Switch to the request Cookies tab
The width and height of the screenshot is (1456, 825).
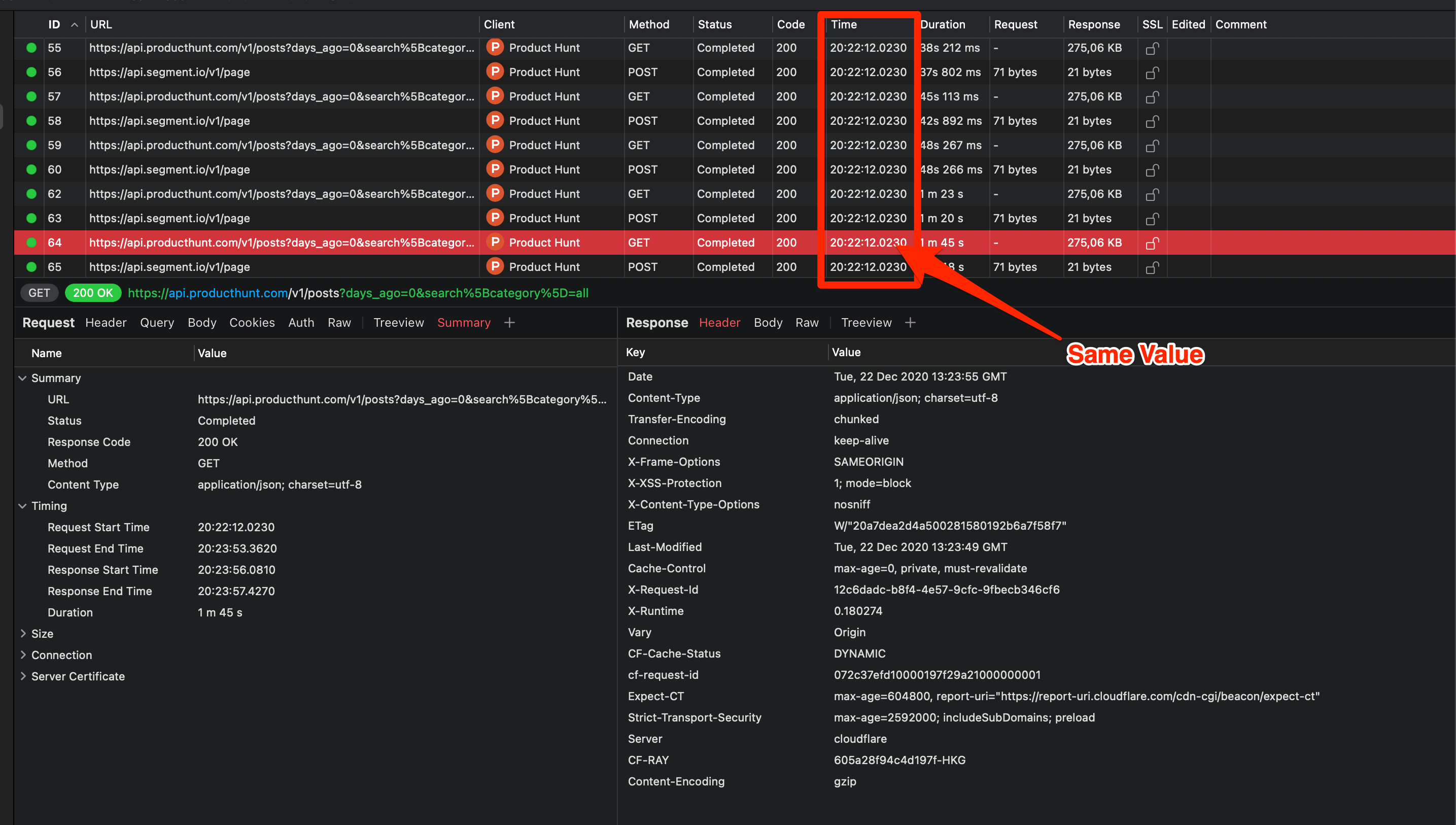pos(252,322)
